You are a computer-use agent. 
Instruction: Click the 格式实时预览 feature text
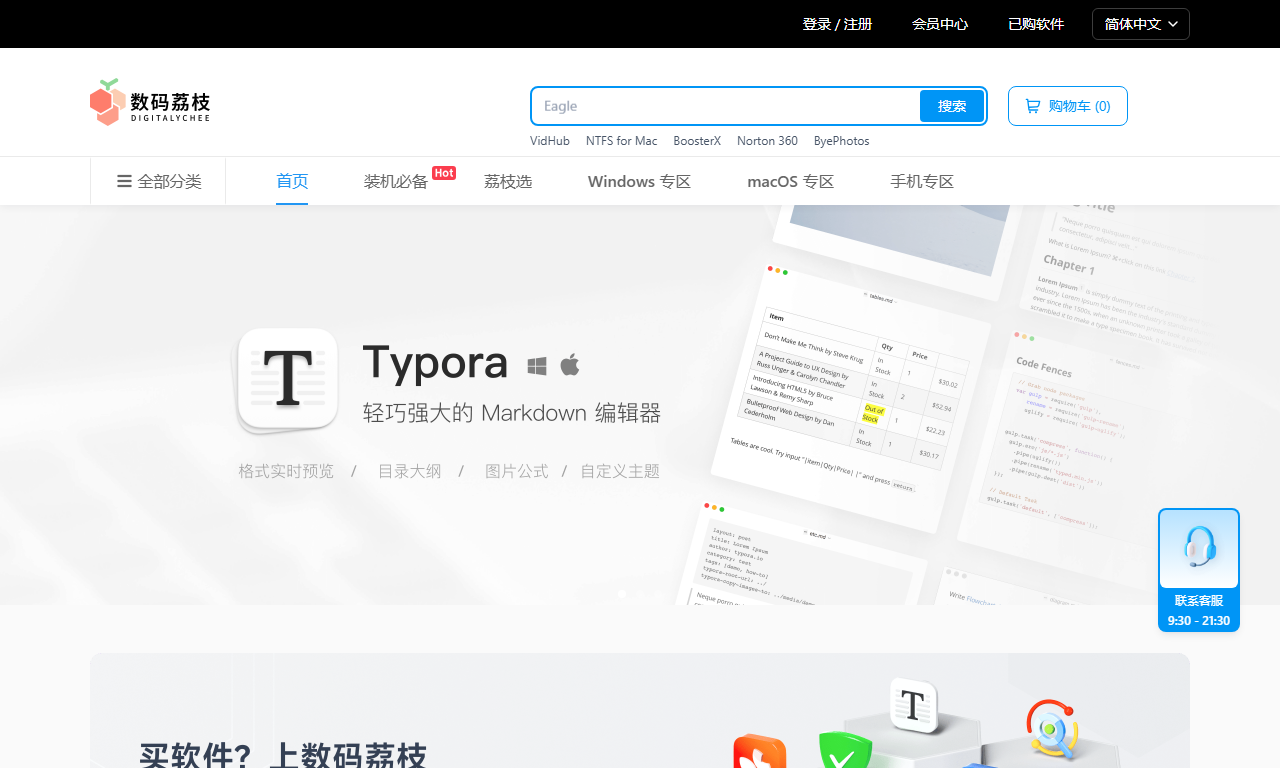pos(286,471)
